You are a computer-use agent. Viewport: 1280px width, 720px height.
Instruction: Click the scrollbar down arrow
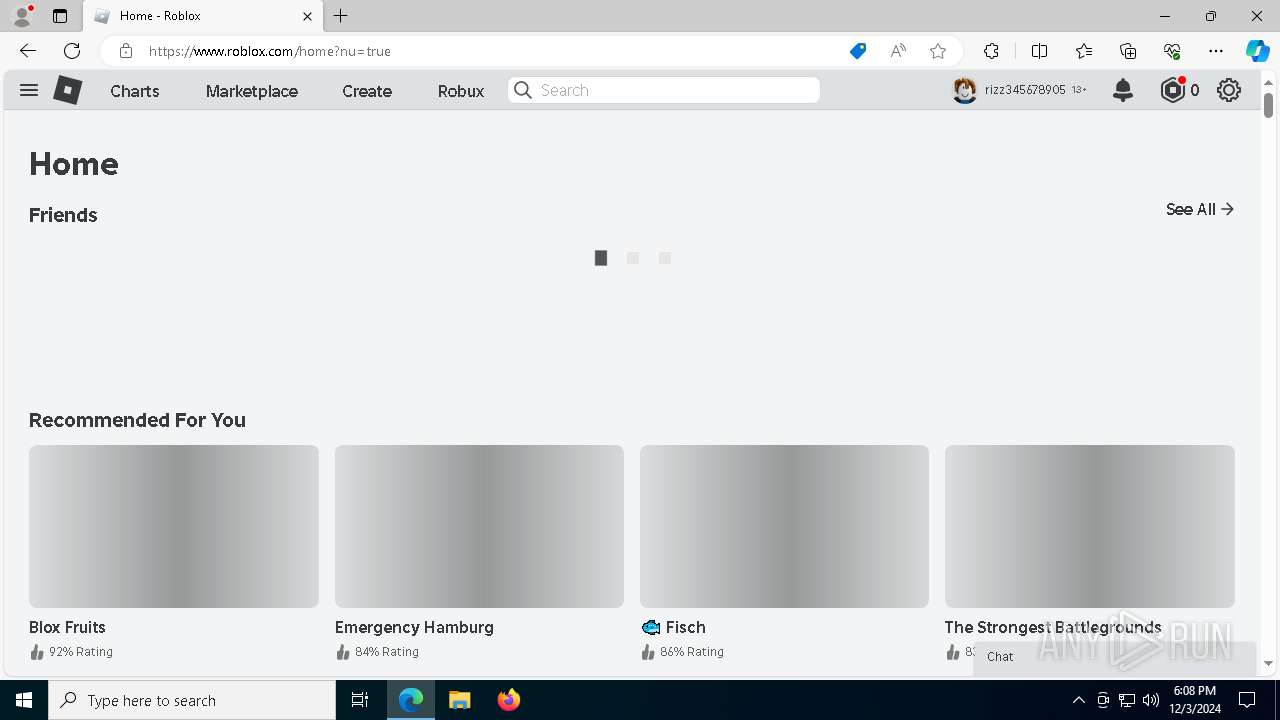click(x=1268, y=663)
